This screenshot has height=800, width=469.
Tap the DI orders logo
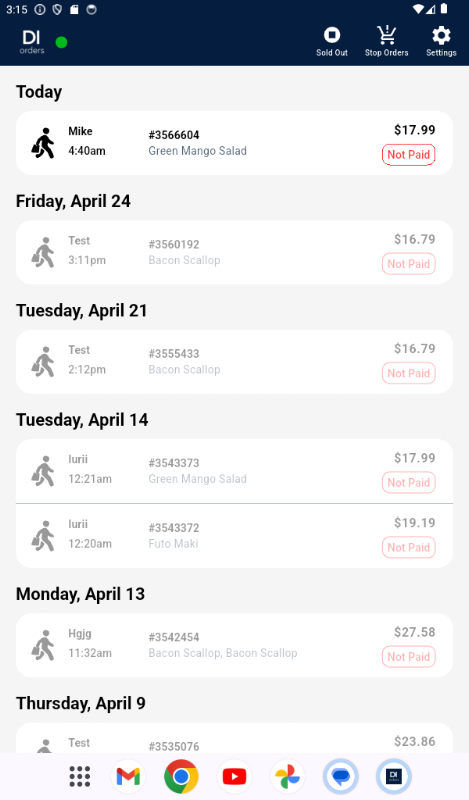32,42
